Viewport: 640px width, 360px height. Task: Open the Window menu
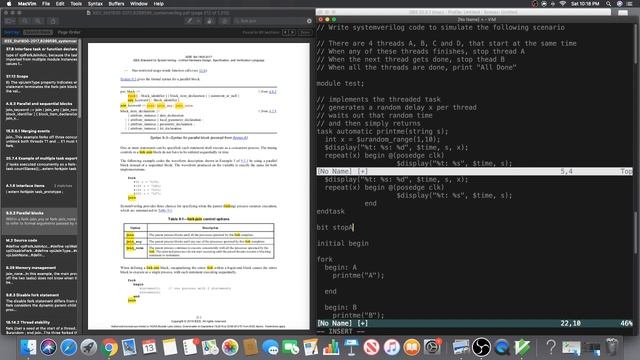point(139,4)
